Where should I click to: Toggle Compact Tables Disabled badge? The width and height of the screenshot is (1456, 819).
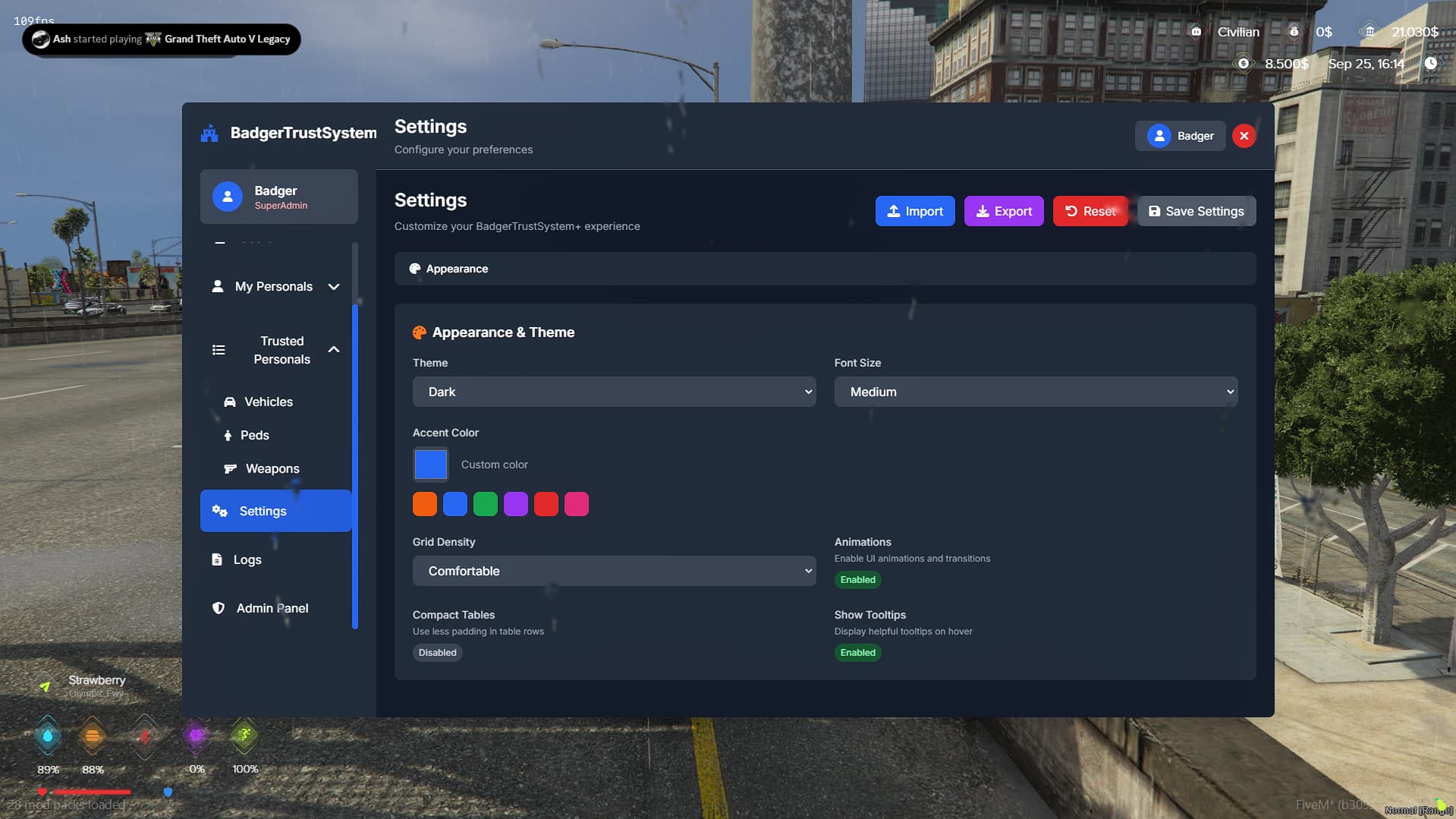437,653
